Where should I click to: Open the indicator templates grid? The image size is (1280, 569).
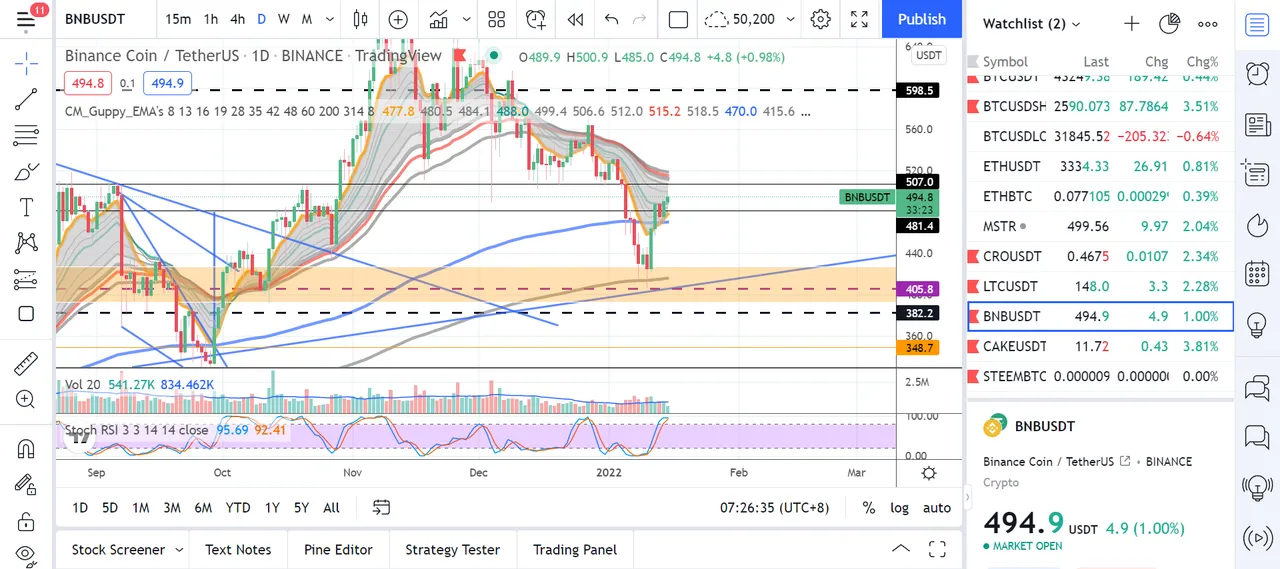[496, 19]
